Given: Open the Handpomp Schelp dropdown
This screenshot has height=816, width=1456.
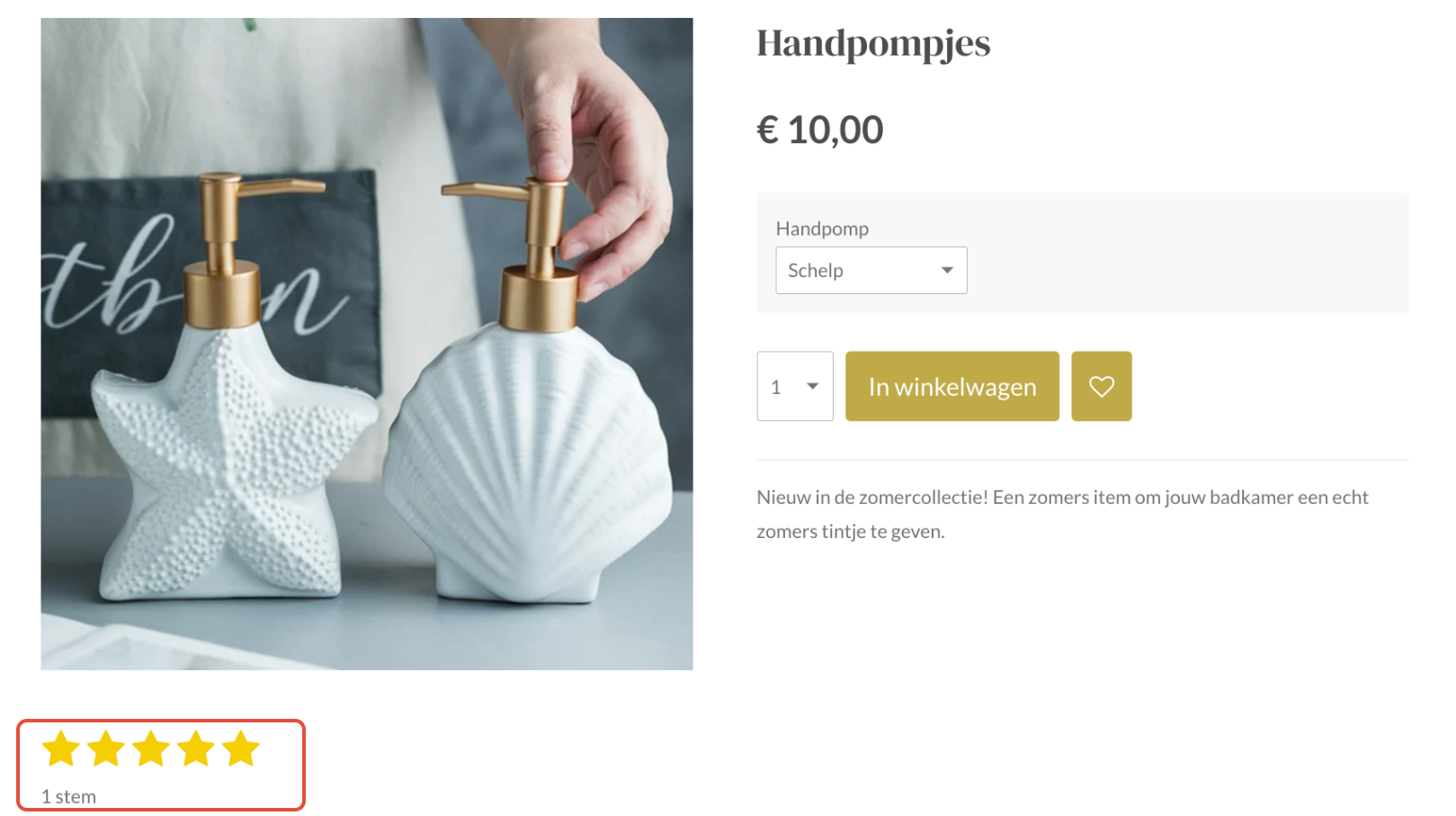Looking at the screenshot, I should coord(871,270).
